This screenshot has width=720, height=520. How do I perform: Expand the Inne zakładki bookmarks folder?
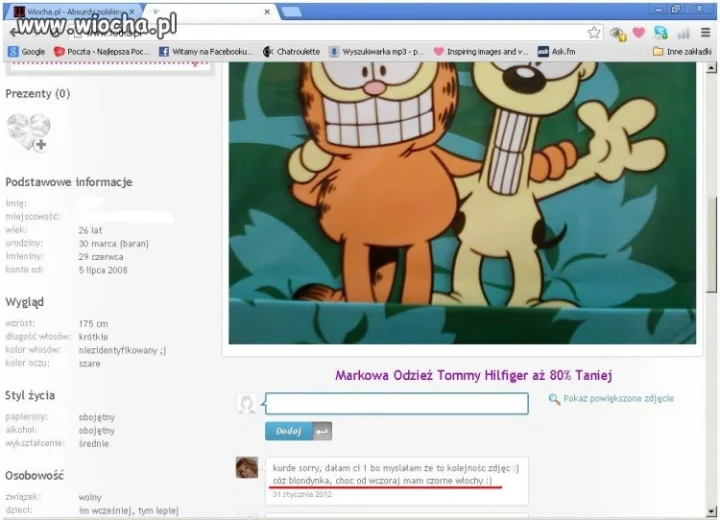point(682,52)
